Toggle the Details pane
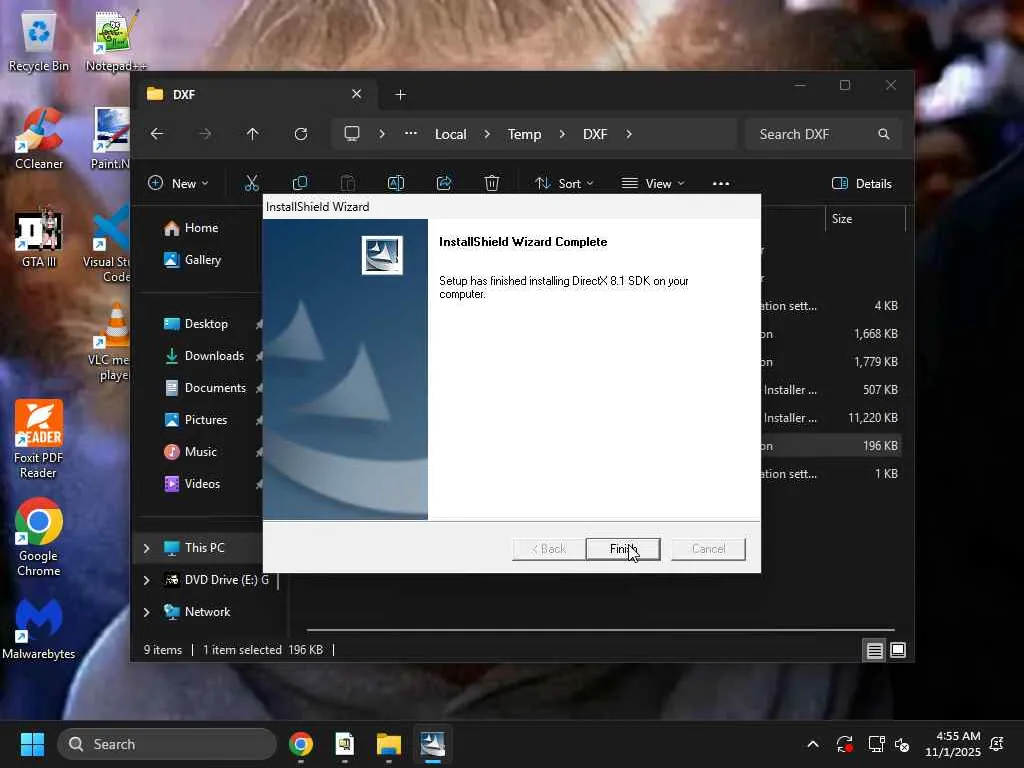This screenshot has height=768, width=1024. (862, 184)
